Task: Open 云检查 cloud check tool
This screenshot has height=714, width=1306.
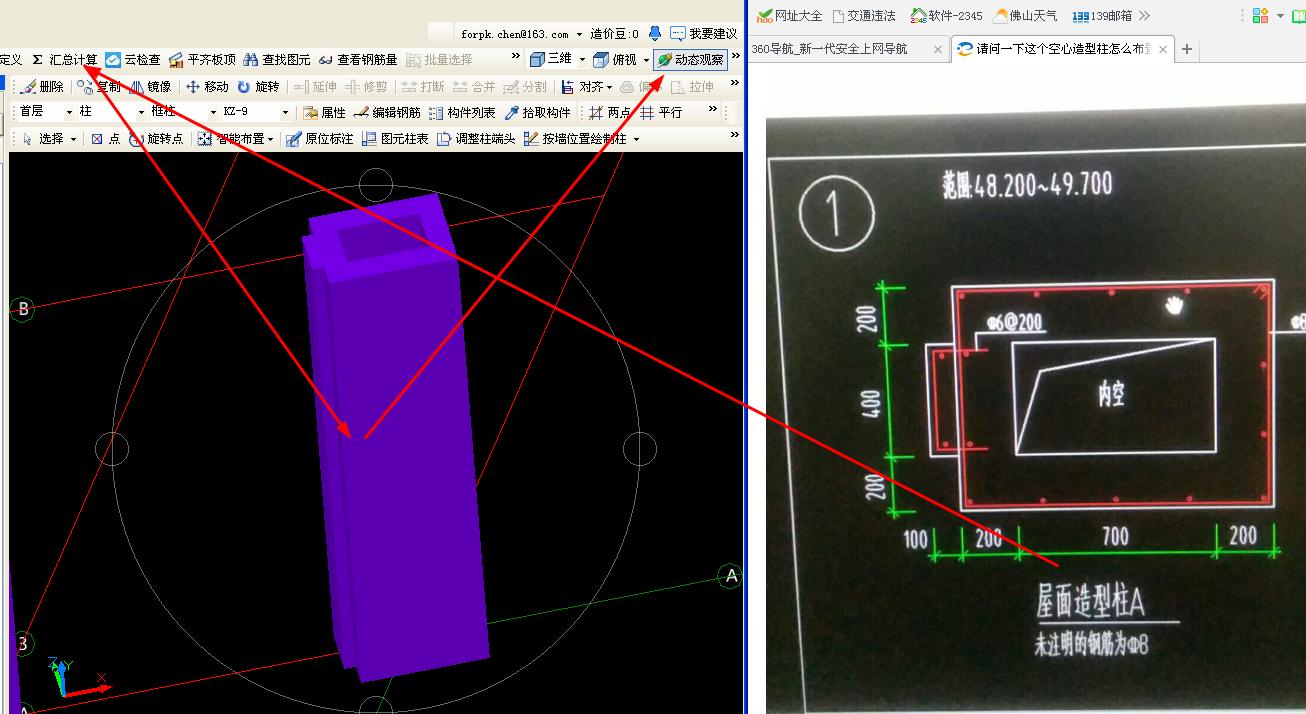Action: (x=133, y=60)
